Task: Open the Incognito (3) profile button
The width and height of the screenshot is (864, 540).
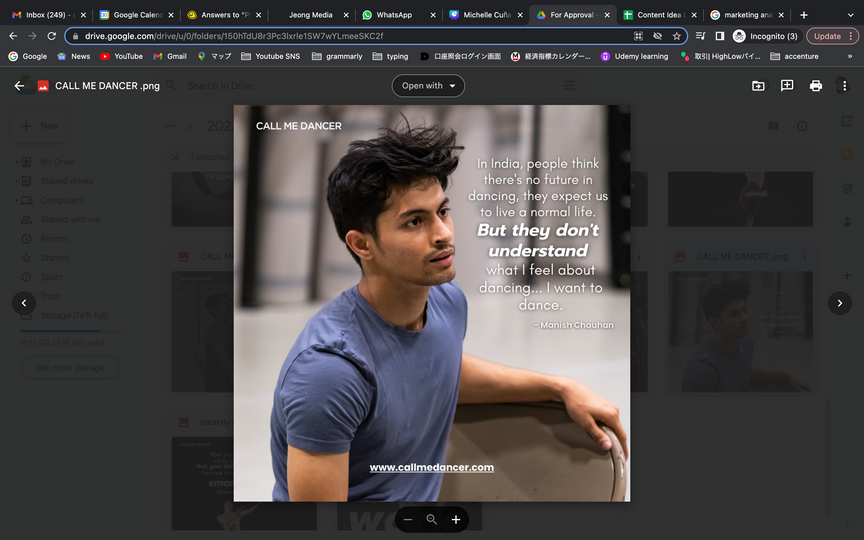Action: tap(765, 36)
